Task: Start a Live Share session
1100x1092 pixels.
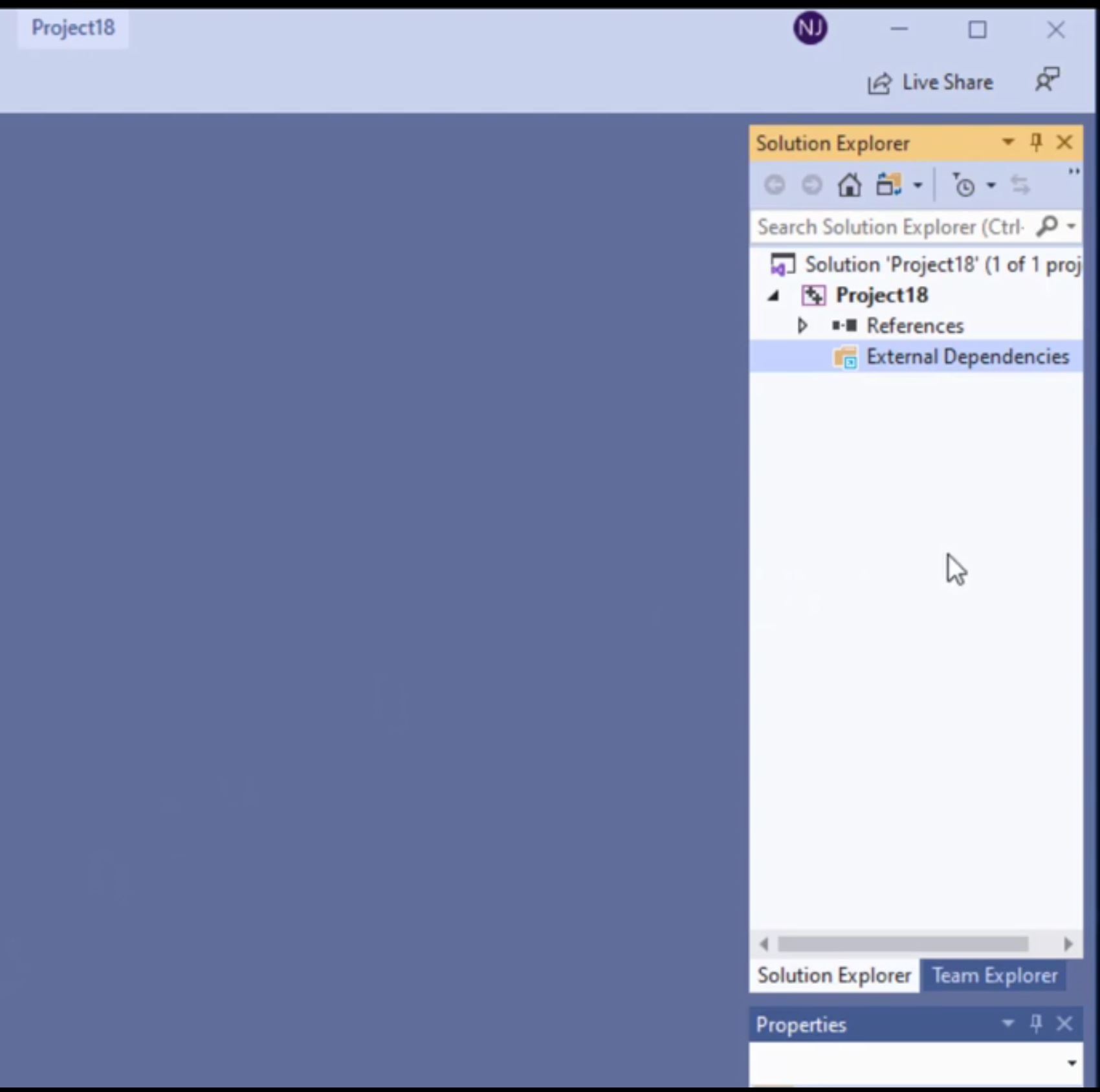Action: (930, 83)
